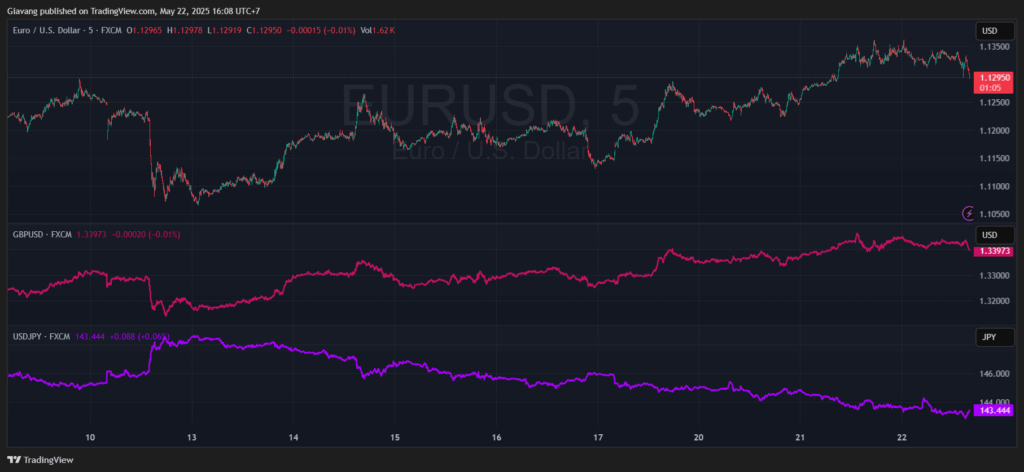Click the USDJPY · FXCM legend label

(40, 337)
